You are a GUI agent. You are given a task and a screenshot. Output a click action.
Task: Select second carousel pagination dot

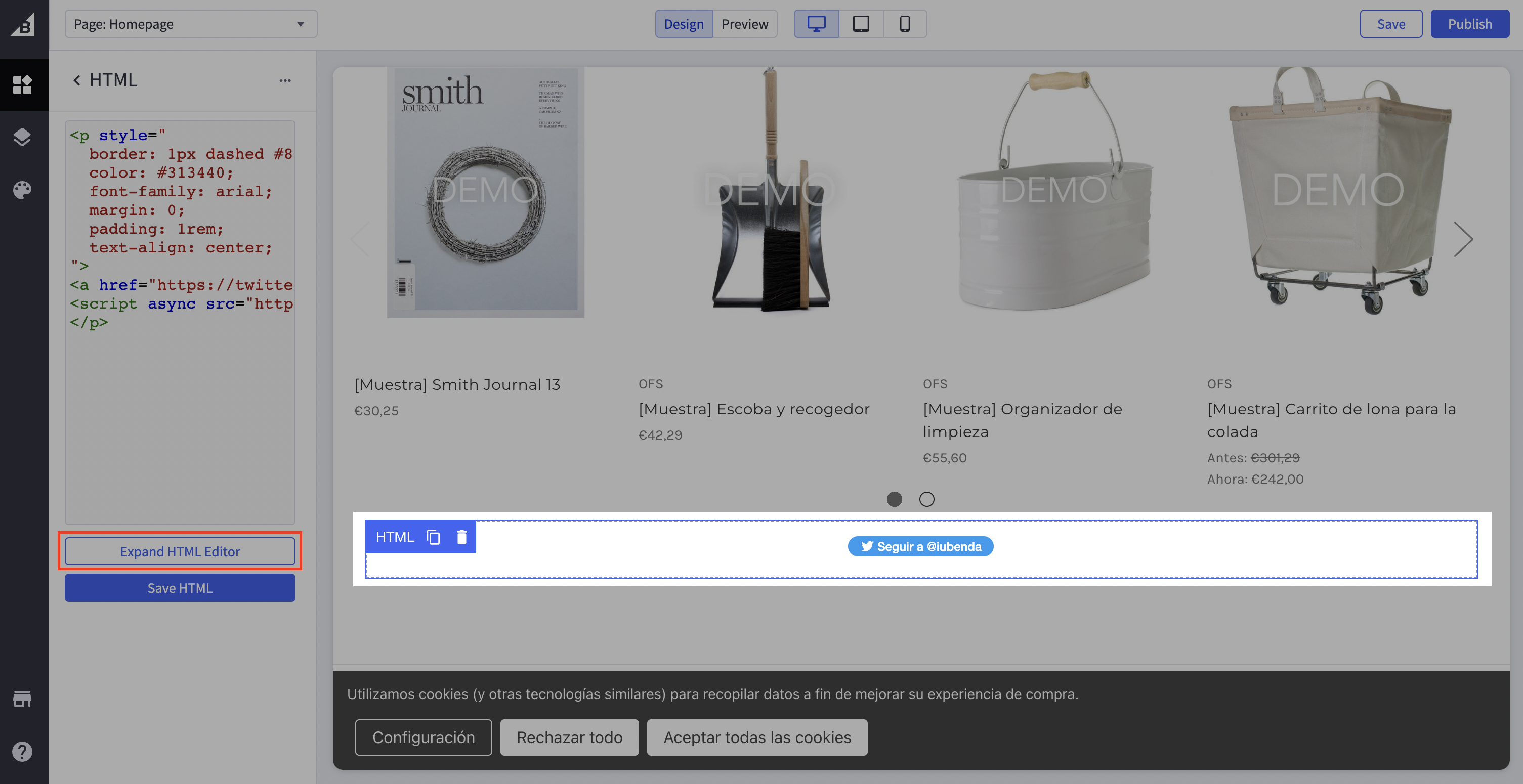pyautogui.click(x=926, y=499)
